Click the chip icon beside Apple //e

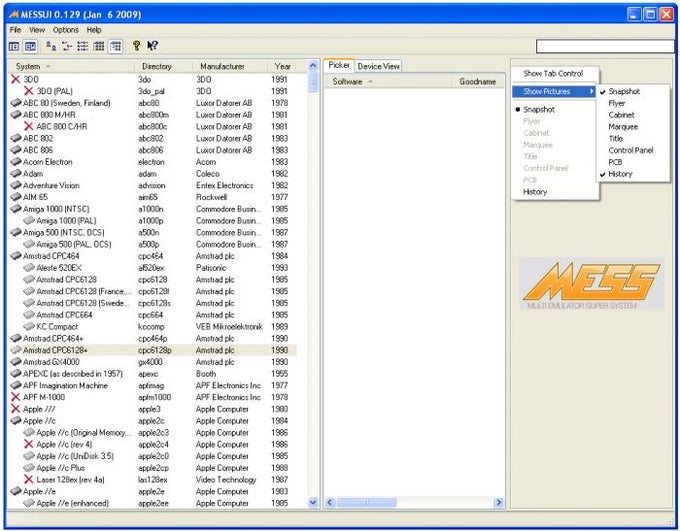16,491
